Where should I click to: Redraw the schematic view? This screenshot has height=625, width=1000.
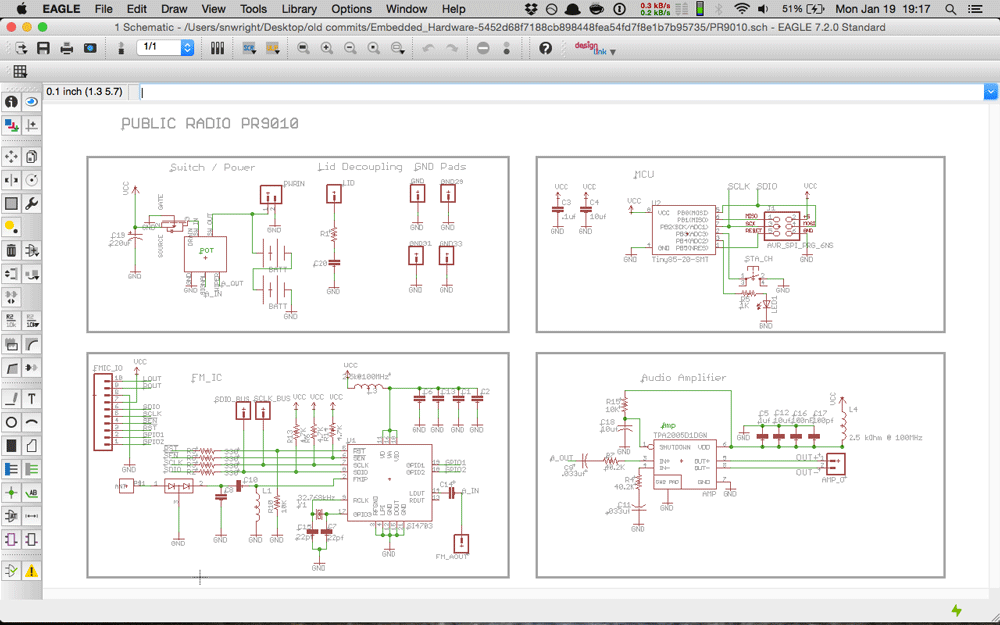pyautogui.click(x=374, y=48)
